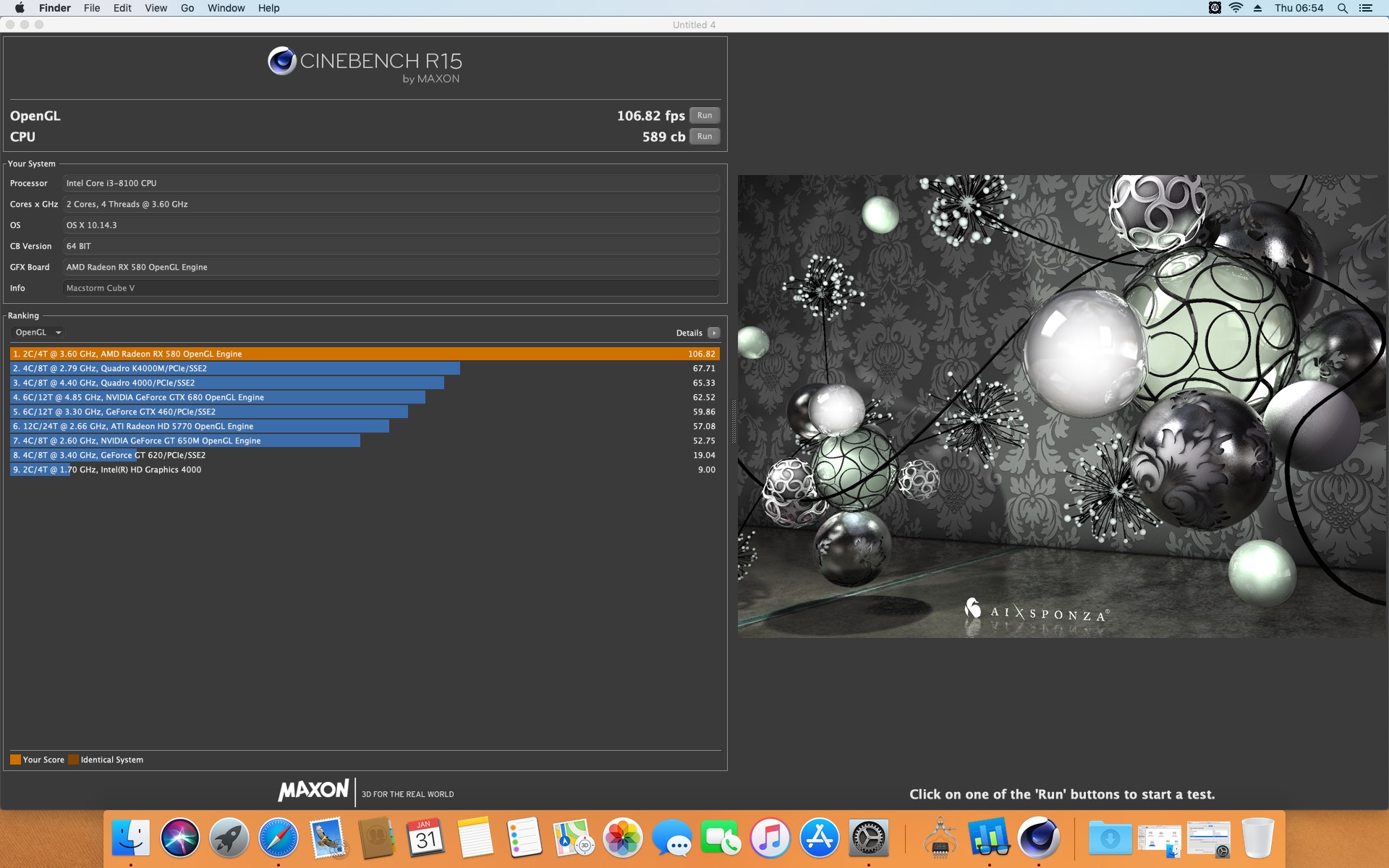The image size is (1389, 868).
Task: Click the Info text field
Action: 391,288
